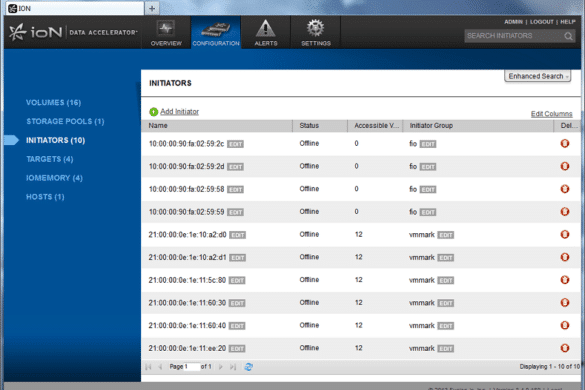The width and height of the screenshot is (585, 390).
Task: Delete initiator 10:00:00:90:fa:02:59:2c
Action: [565, 143]
